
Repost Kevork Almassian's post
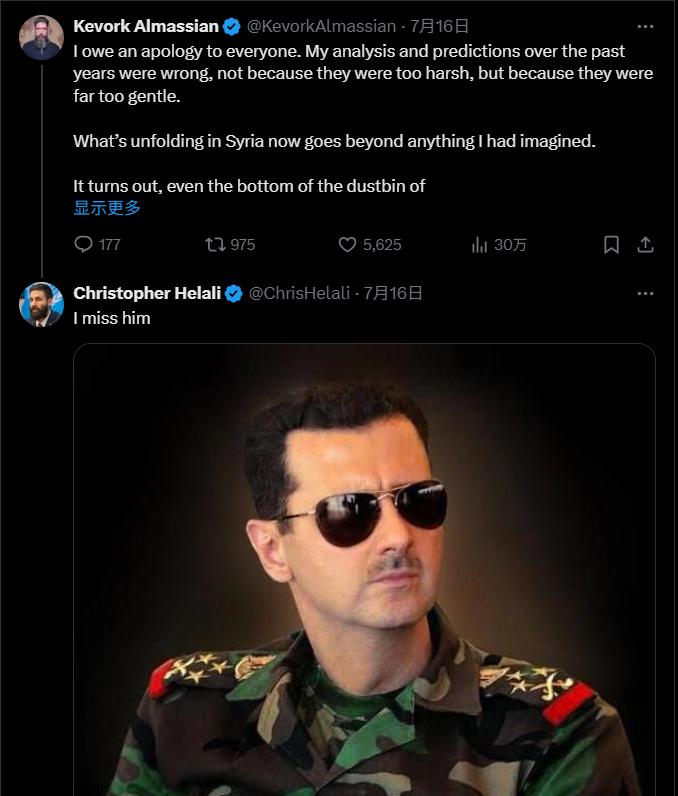(215, 245)
